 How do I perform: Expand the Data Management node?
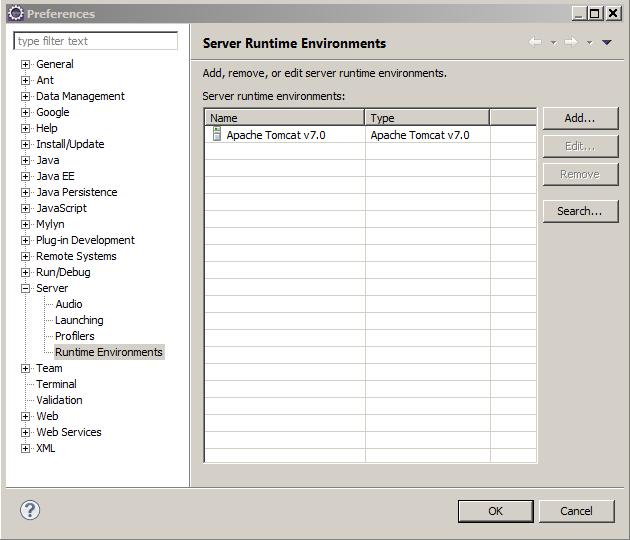tap(25, 96)
